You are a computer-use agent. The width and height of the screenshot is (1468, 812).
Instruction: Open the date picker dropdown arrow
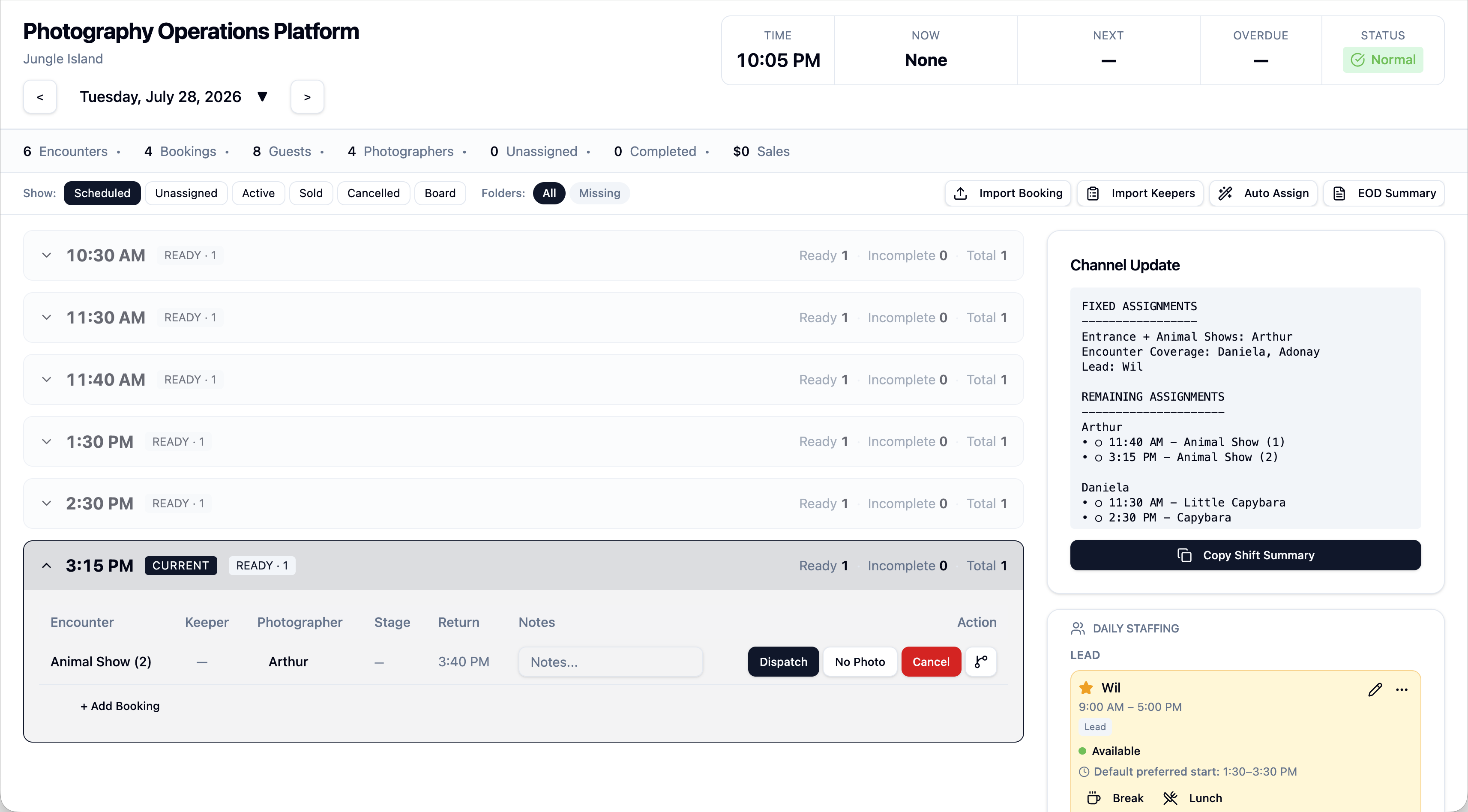point(262,96)
